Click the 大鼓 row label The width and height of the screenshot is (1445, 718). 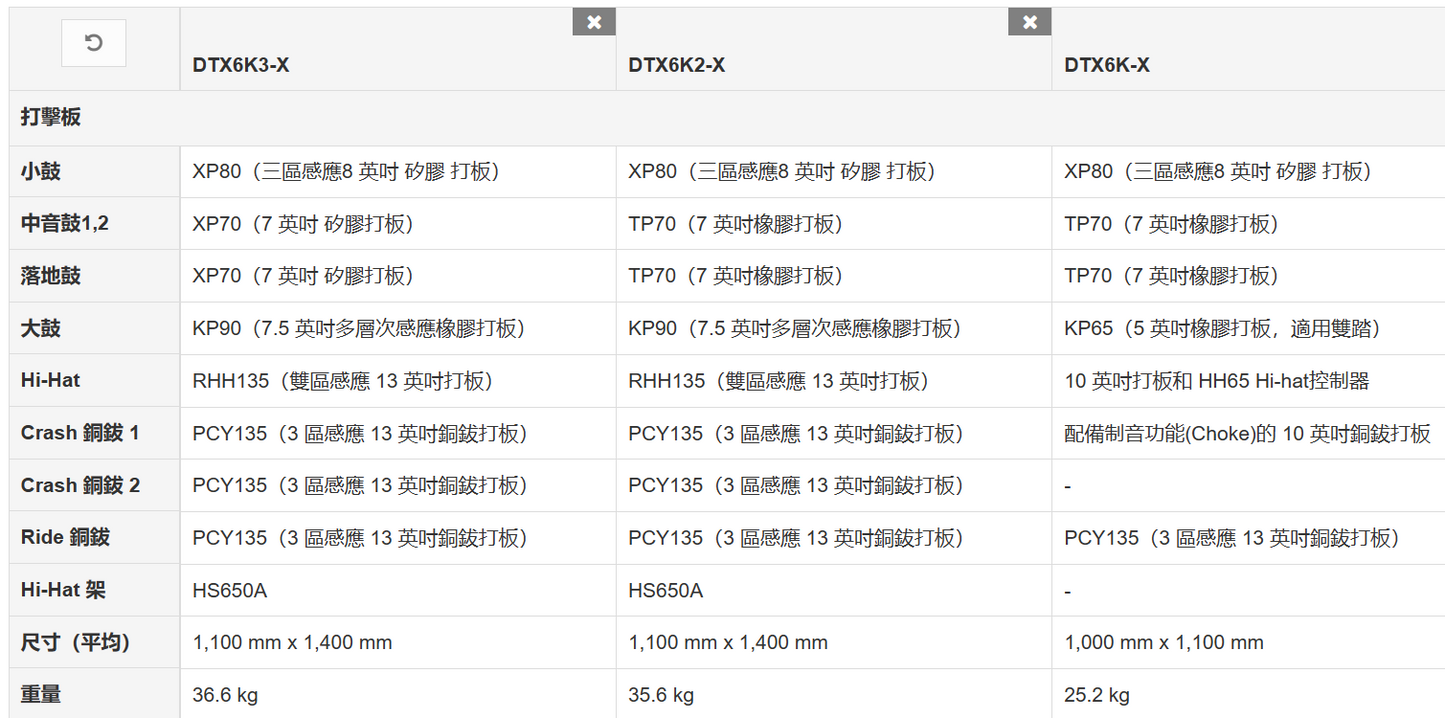41,328
